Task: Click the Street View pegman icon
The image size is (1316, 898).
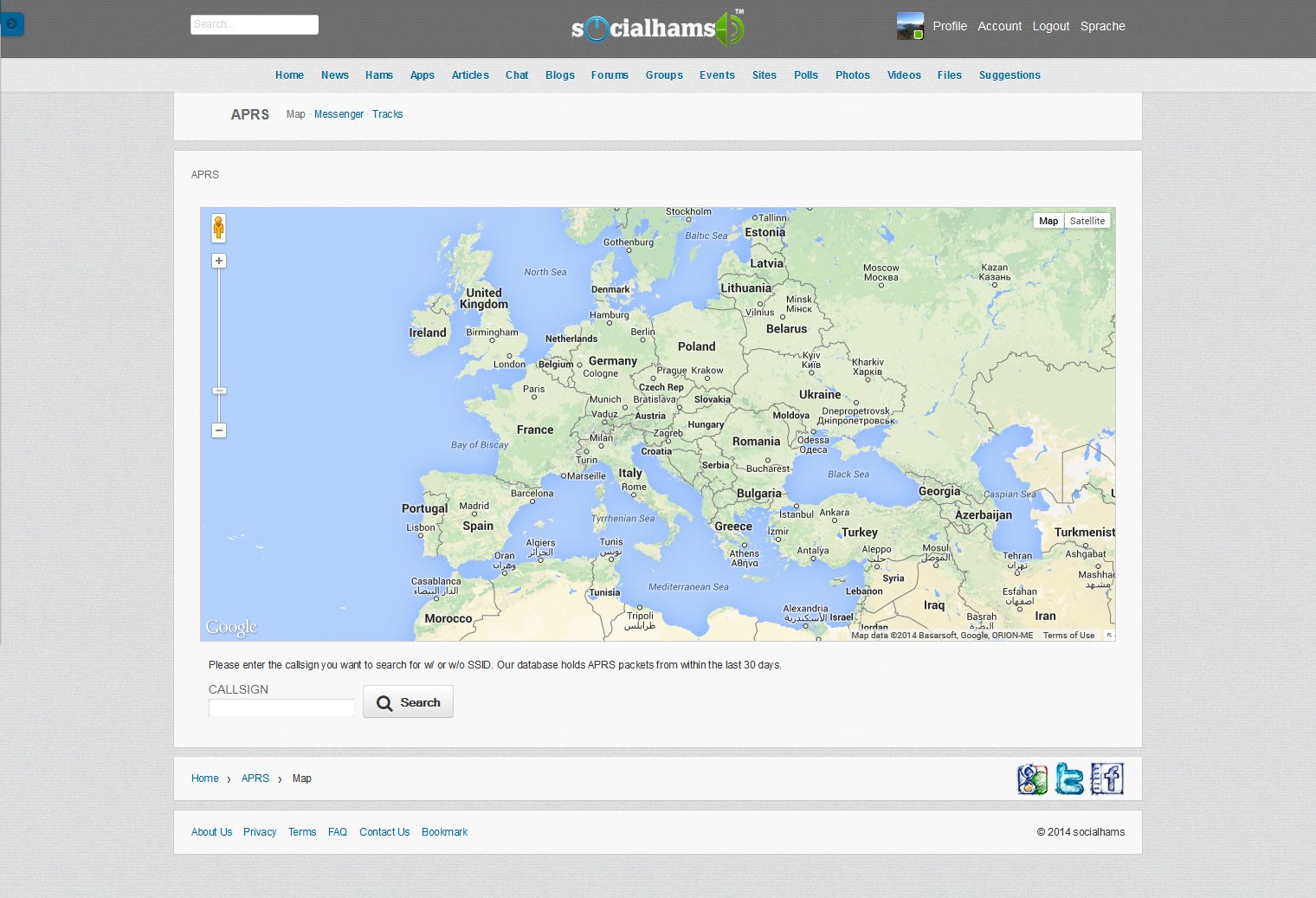Action: (x=219, y=229)
